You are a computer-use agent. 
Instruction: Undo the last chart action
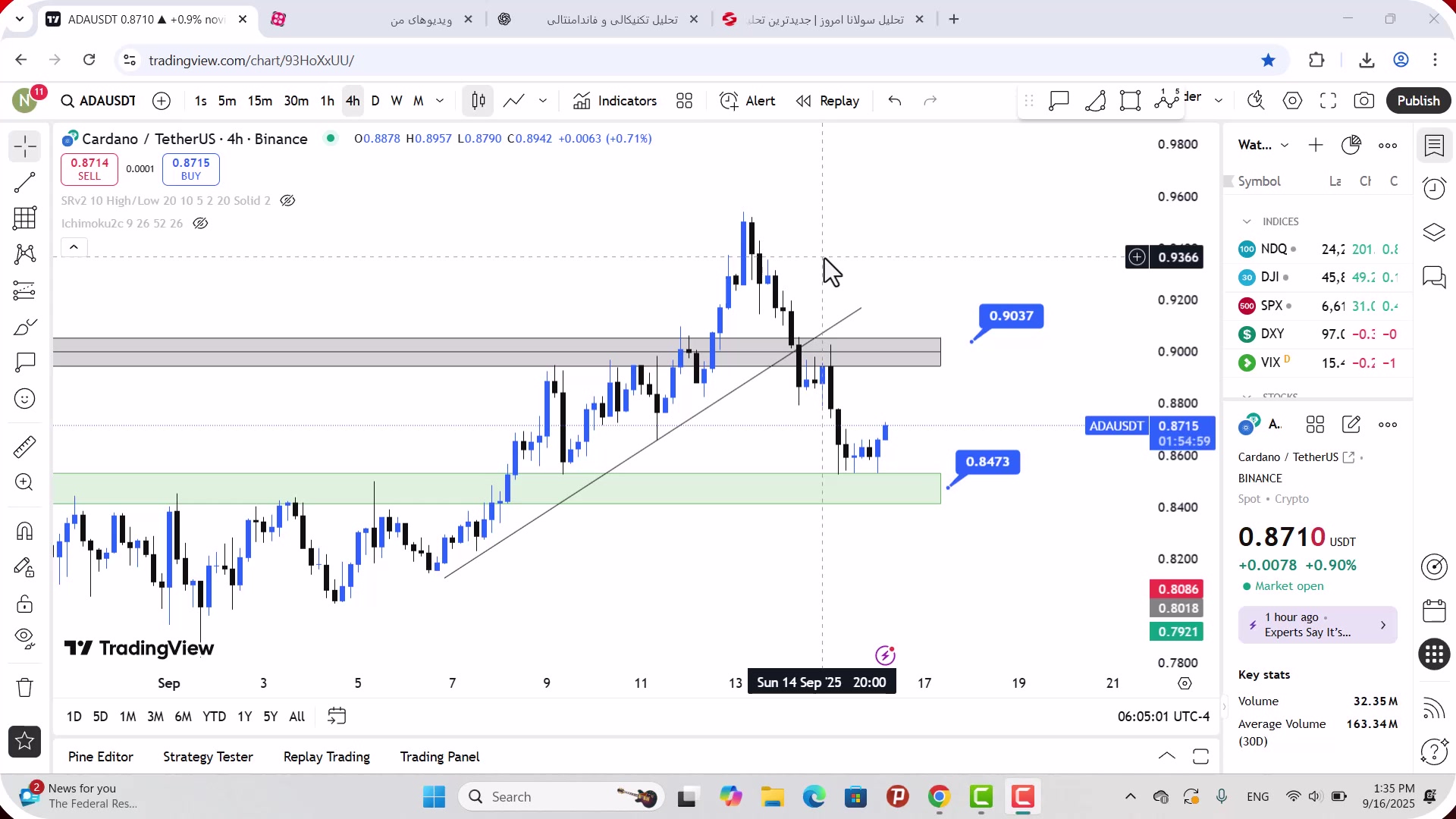[x=895, y=101]
